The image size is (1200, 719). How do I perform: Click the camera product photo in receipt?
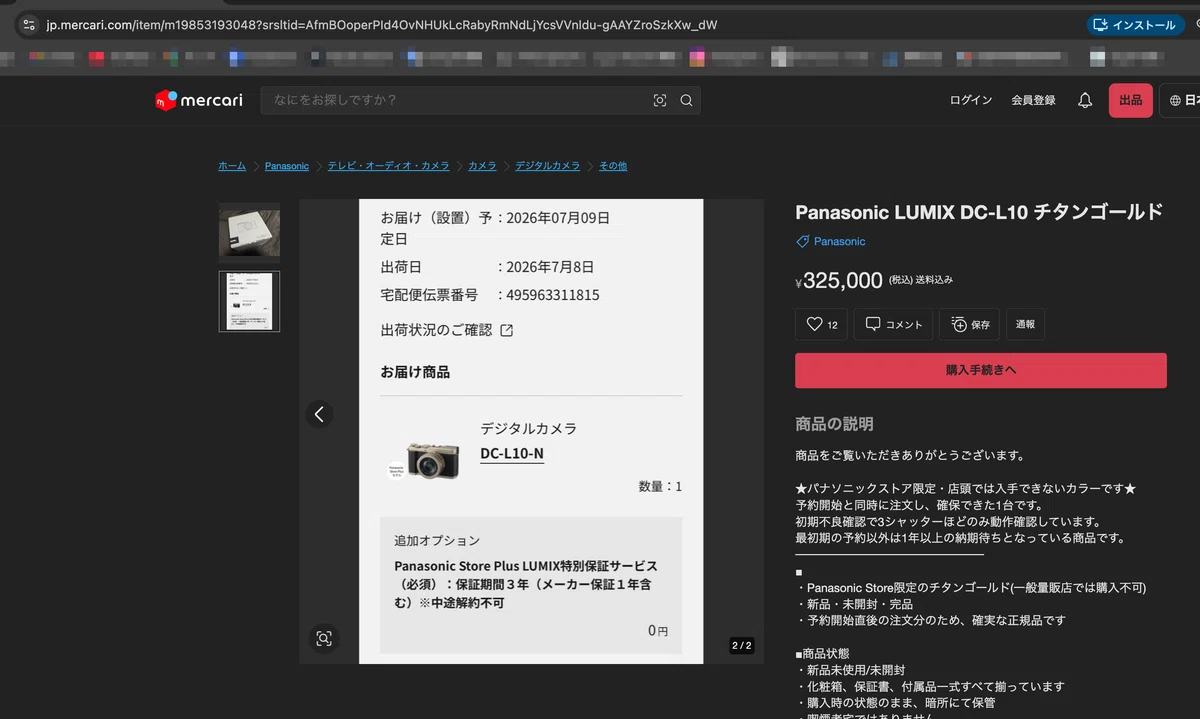(x=432, y=459)
